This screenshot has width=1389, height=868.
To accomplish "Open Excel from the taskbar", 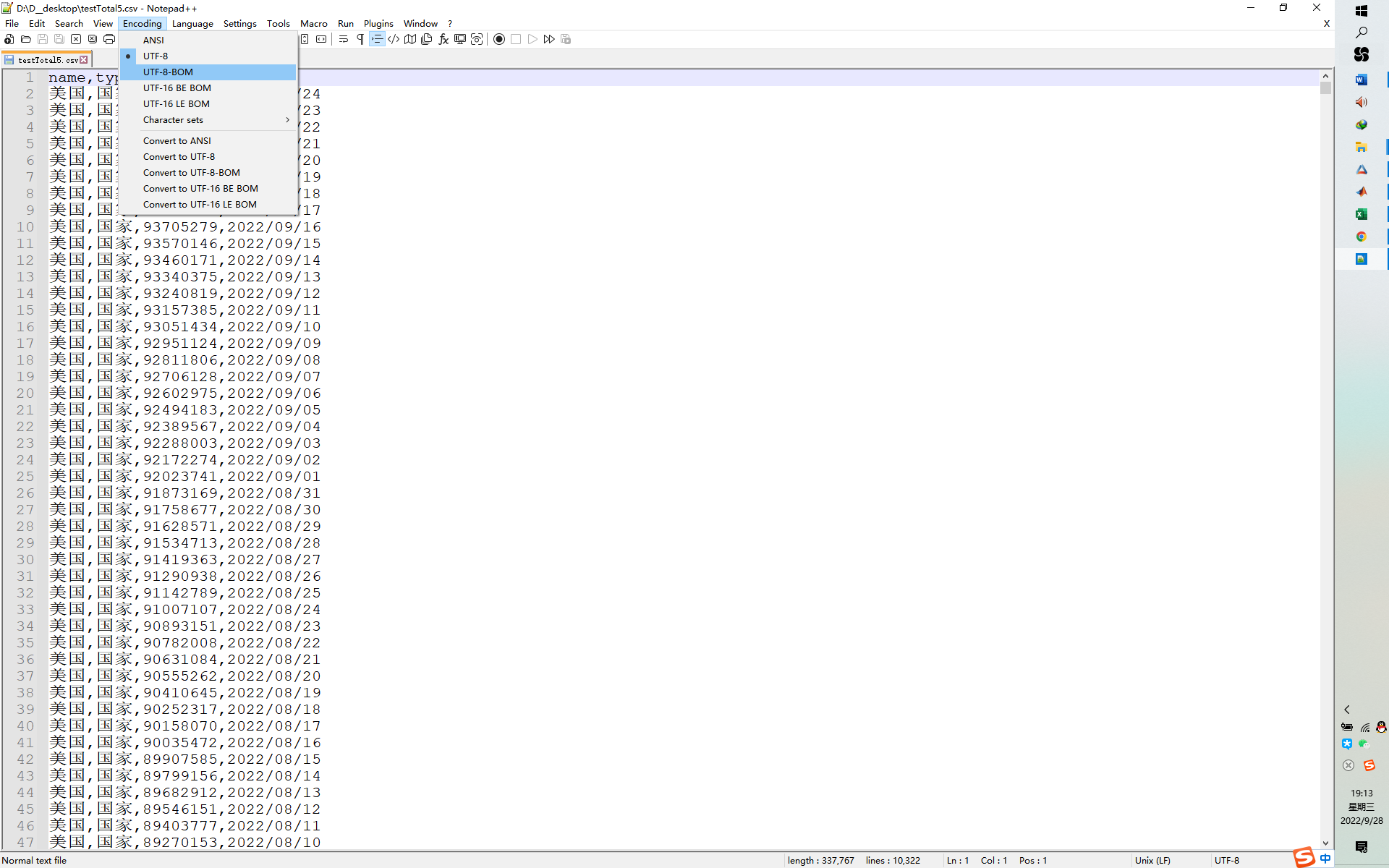I will click(x=1361, y=214).
